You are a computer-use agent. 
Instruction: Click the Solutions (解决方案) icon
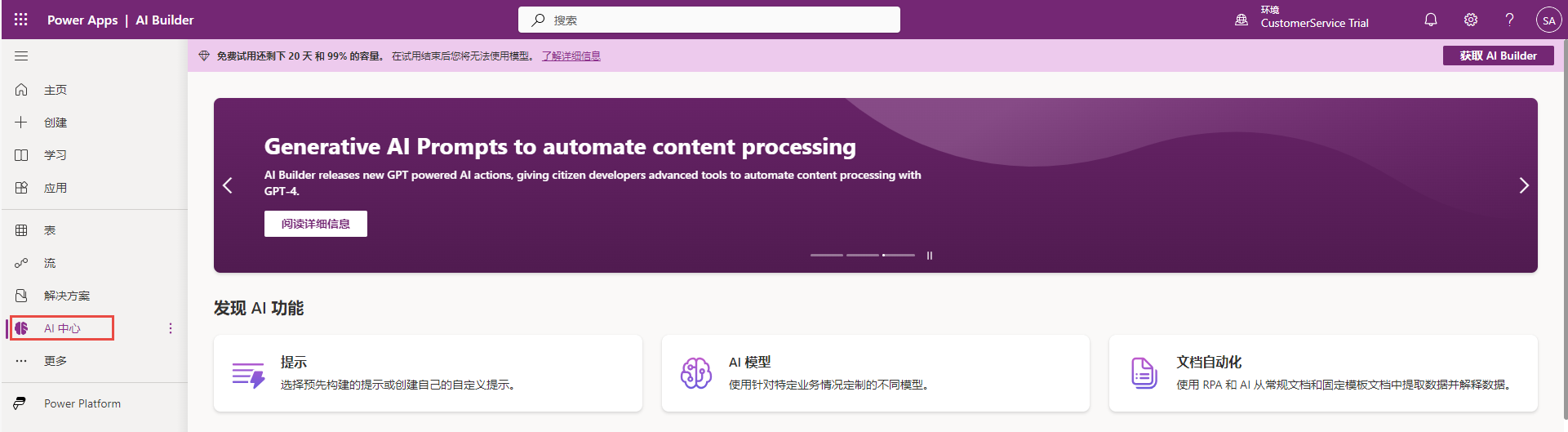[x=21, y=296]
